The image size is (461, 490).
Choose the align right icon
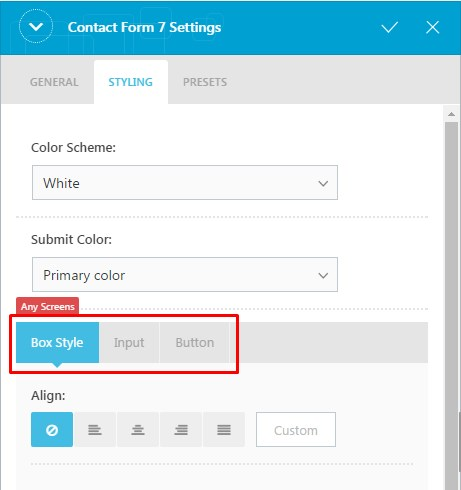click(181, 429)
